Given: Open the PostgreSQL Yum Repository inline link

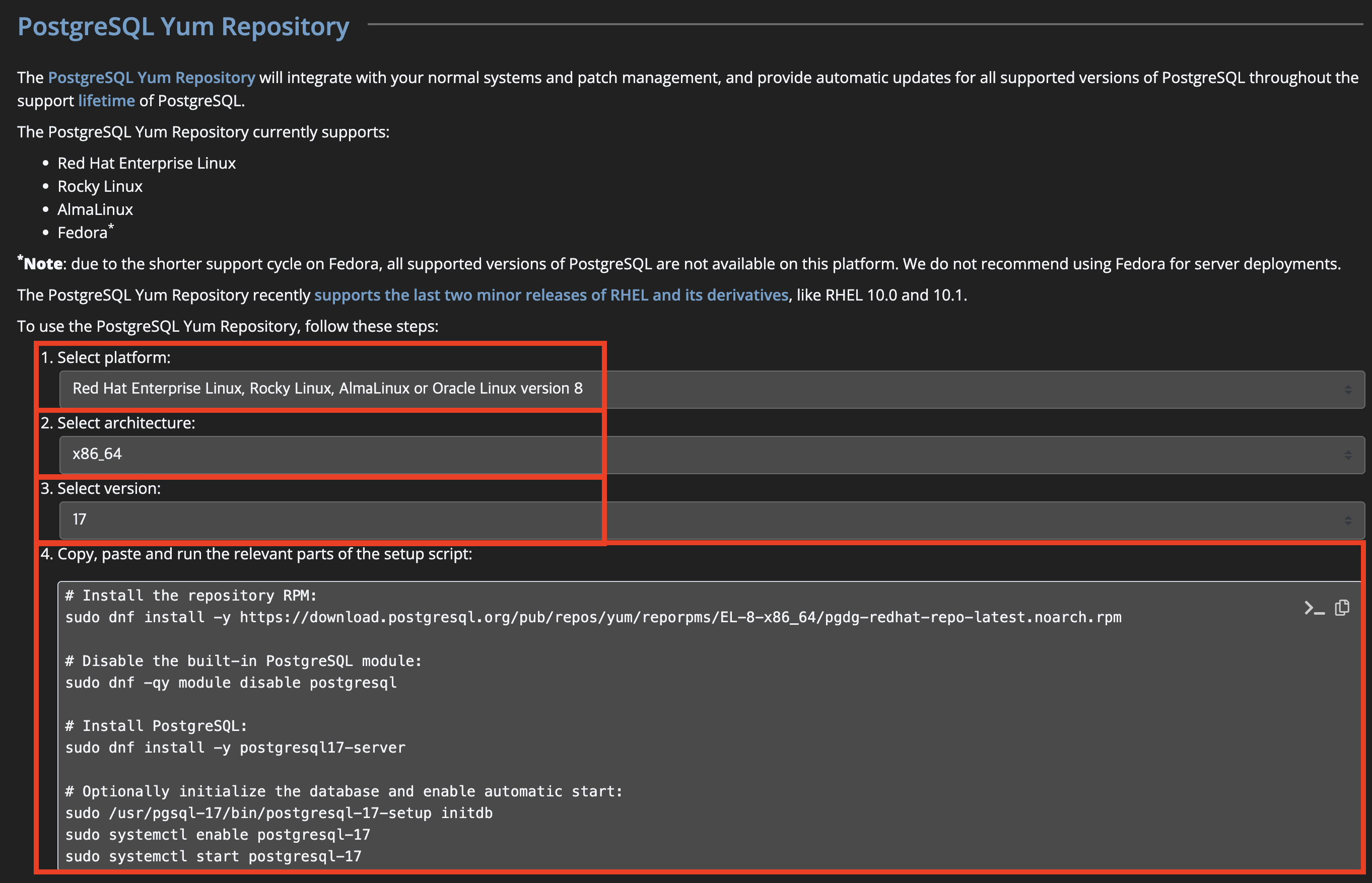Looking at the screenshot, I should point(152,78).
